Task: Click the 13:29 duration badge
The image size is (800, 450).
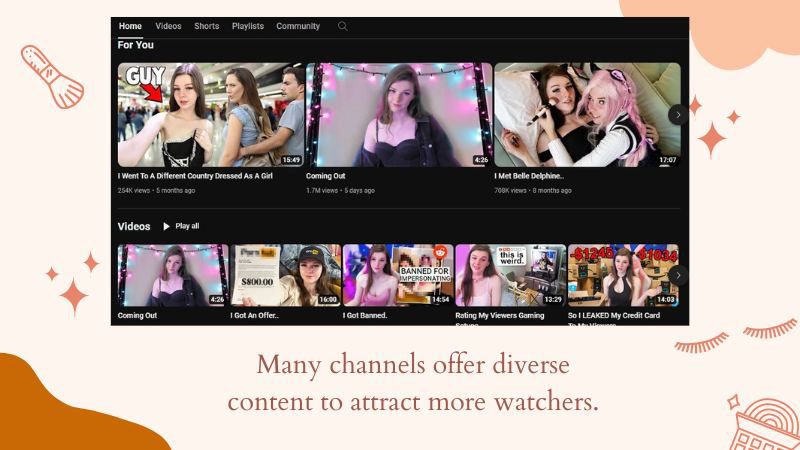Action: click(553, 300)
